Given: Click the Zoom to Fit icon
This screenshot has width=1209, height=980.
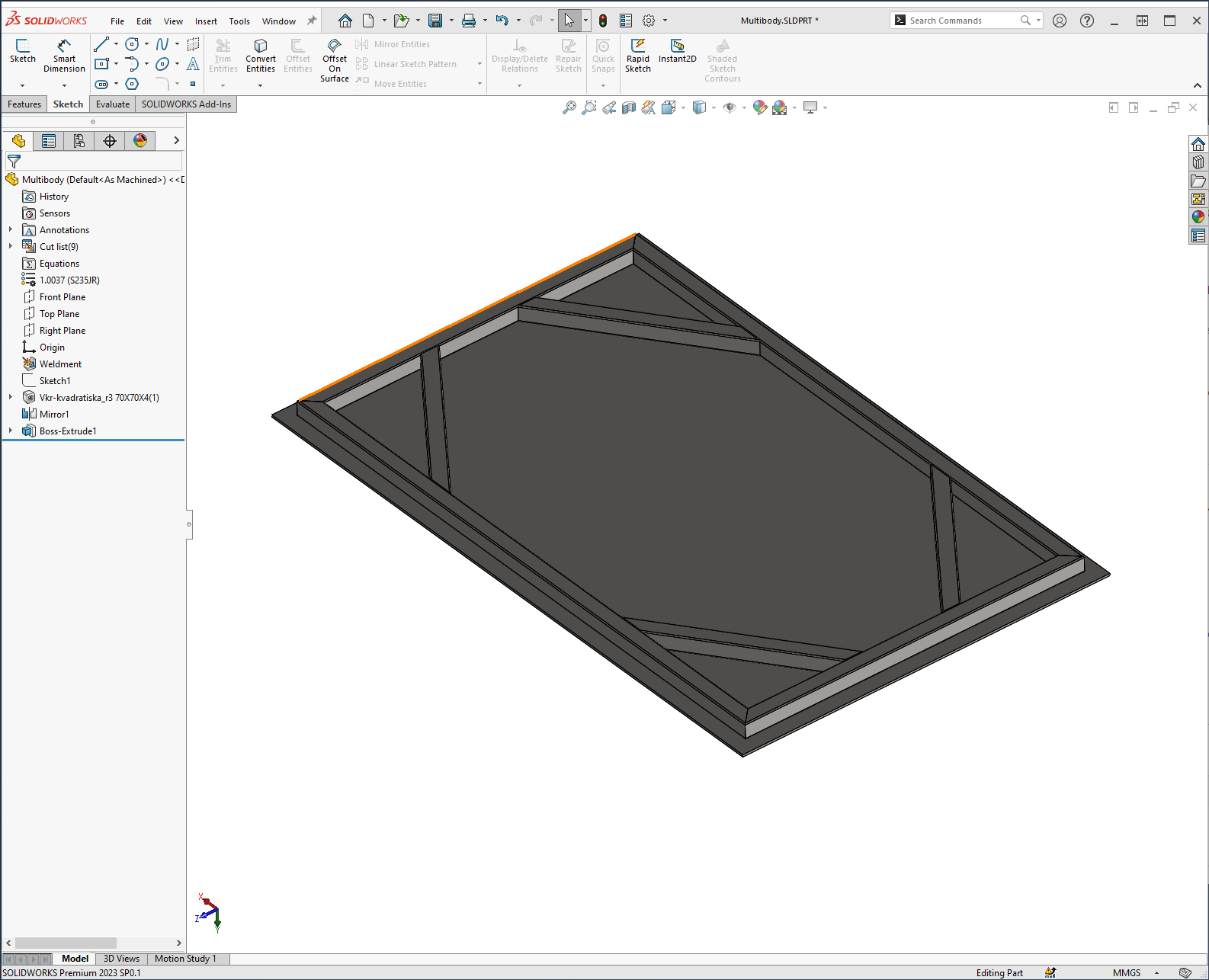Looking at the screenshot, I should 569,108.
